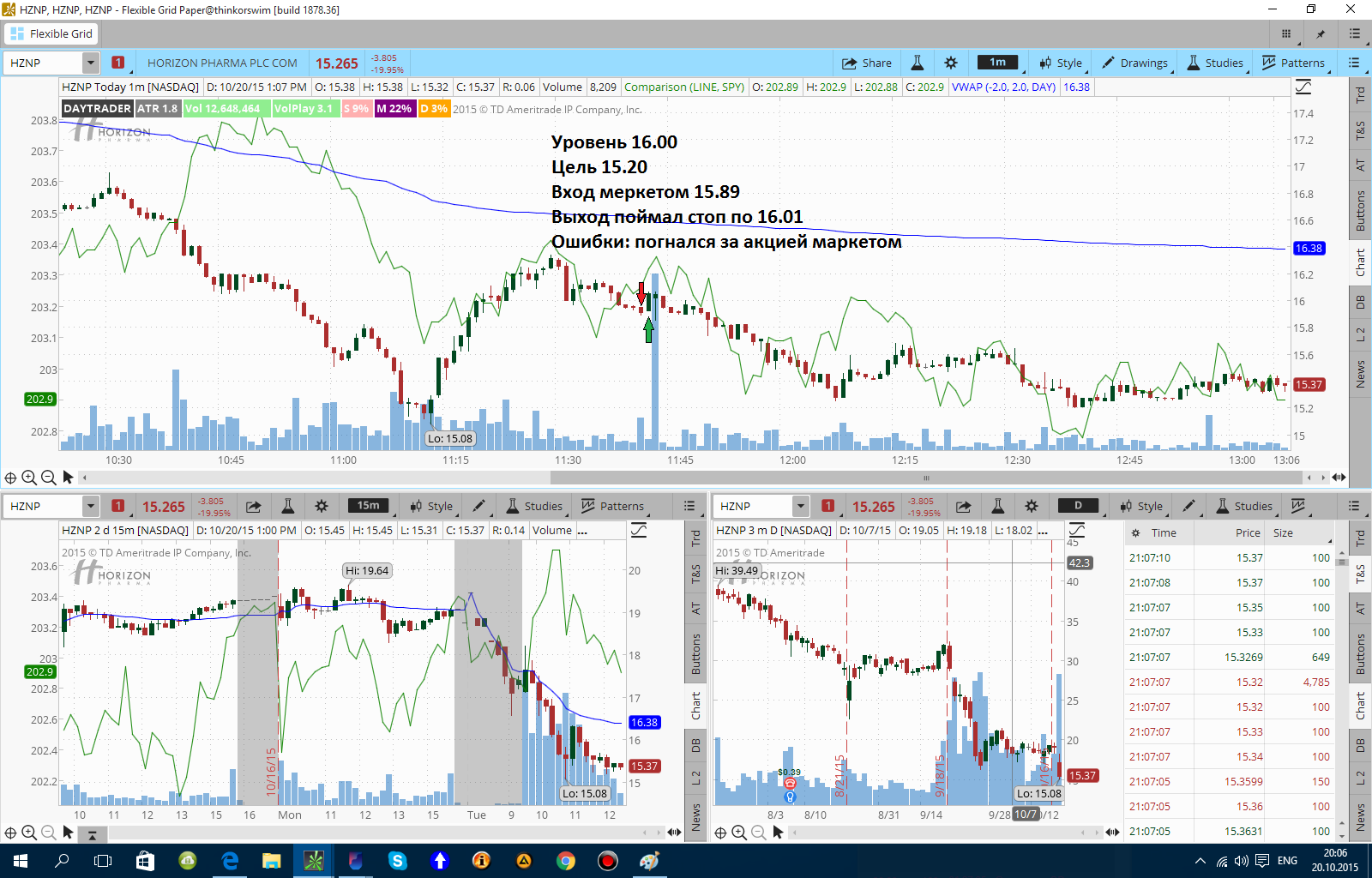Open Windows Start menu
The width and height of the screenshot is (1372, 878).
coord(21,860)
